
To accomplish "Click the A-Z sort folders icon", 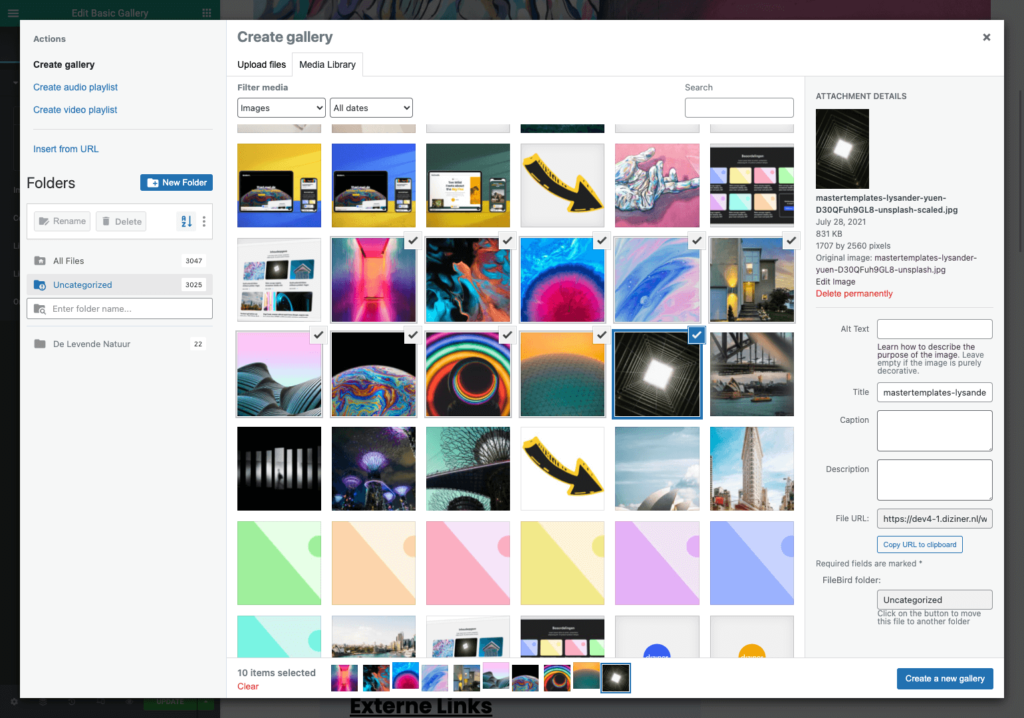I will click(x=186, y=221).
